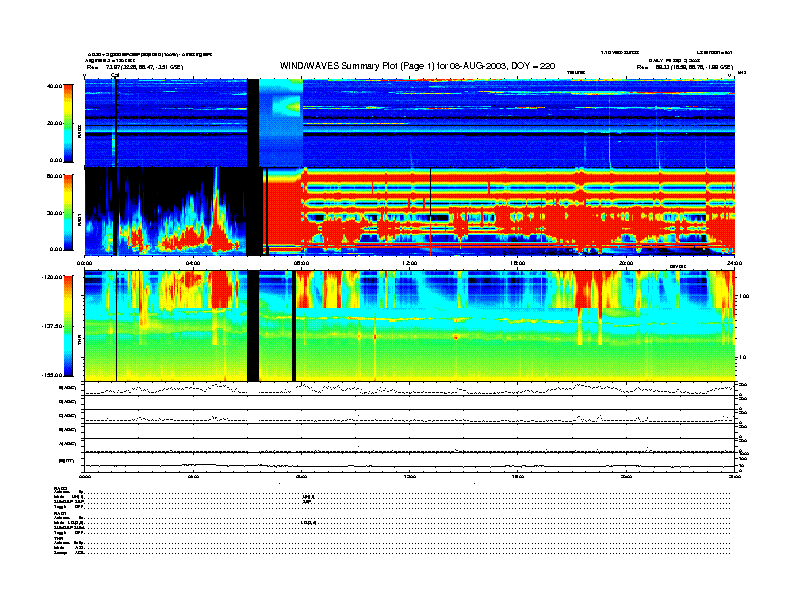Click the 30.00 value on RAD1 color scale

54,213
